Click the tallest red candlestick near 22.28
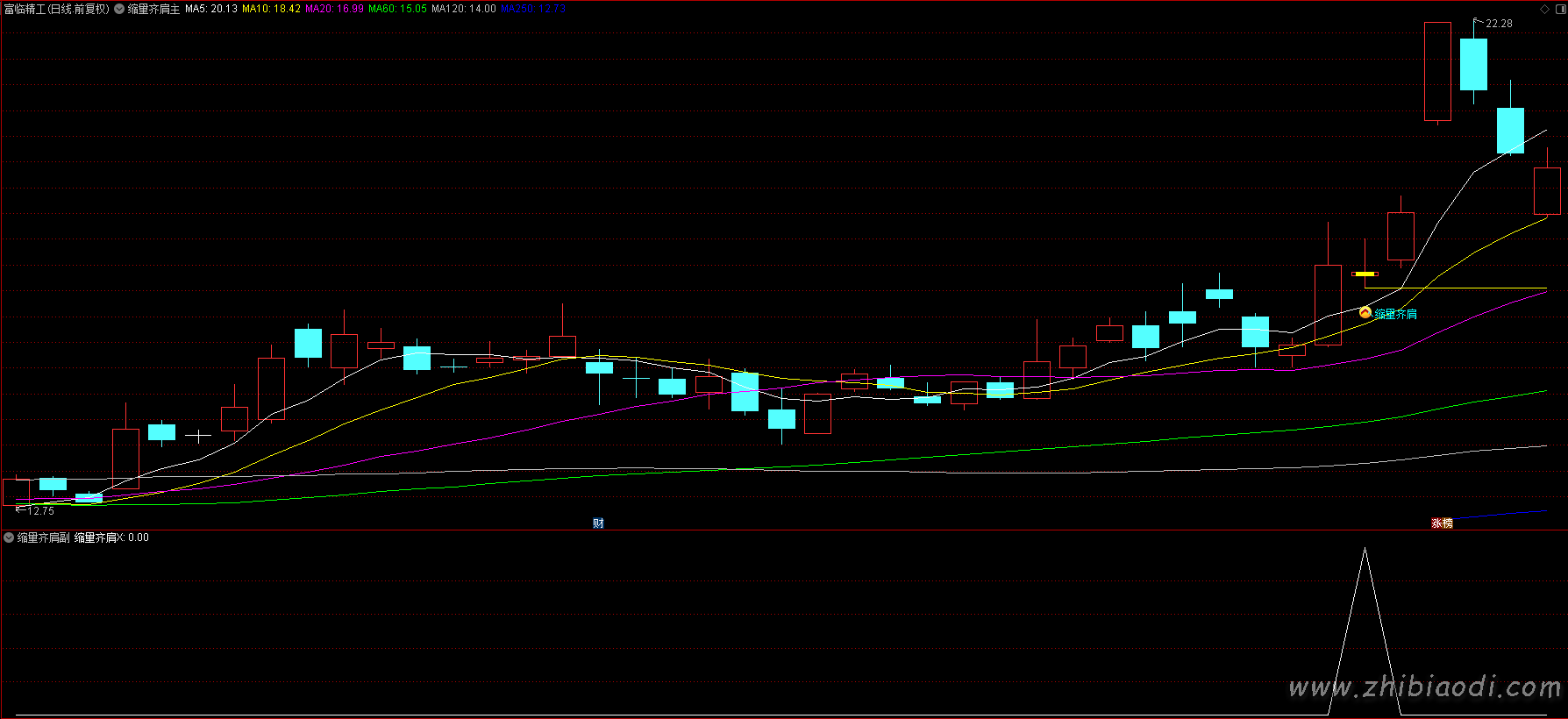 [x=1437, y=71]
